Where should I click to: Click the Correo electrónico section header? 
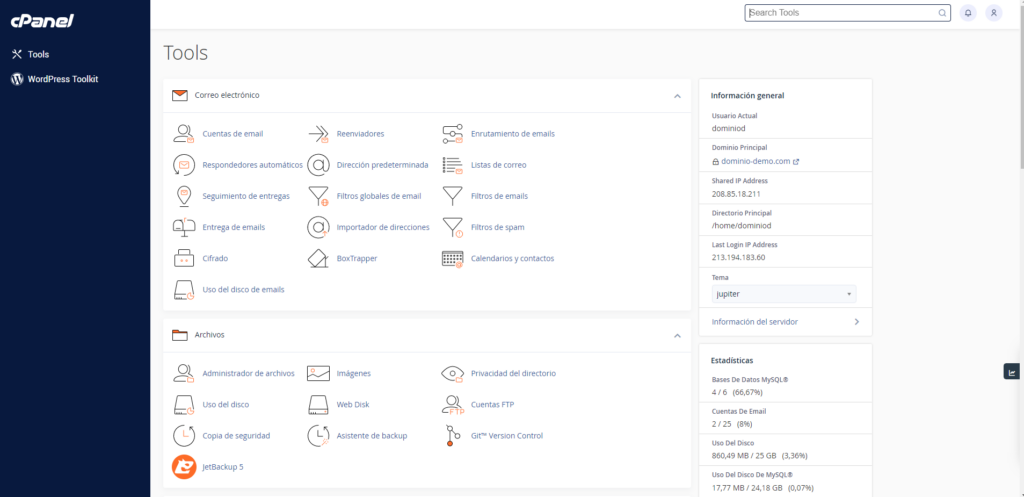point(427,95)
